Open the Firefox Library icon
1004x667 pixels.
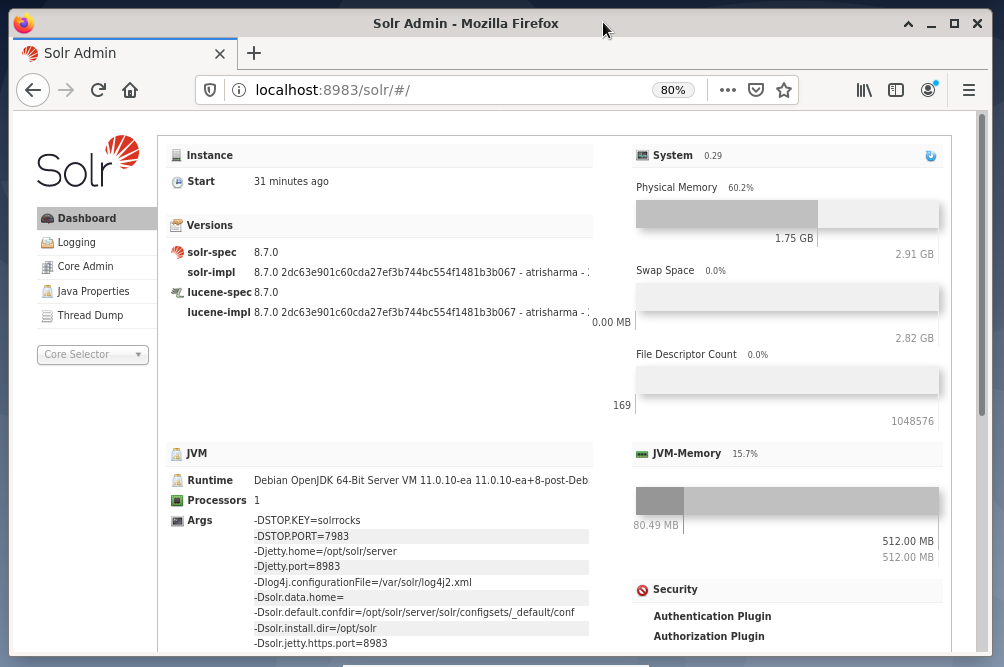click(x=864, y=90)
